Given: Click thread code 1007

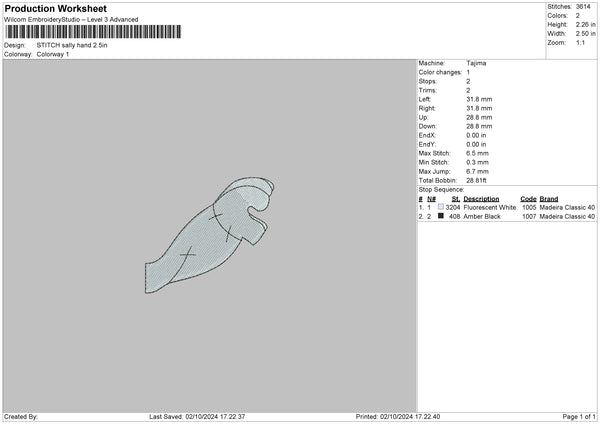Looking at the screenshot, I should (x=529, y=217).
